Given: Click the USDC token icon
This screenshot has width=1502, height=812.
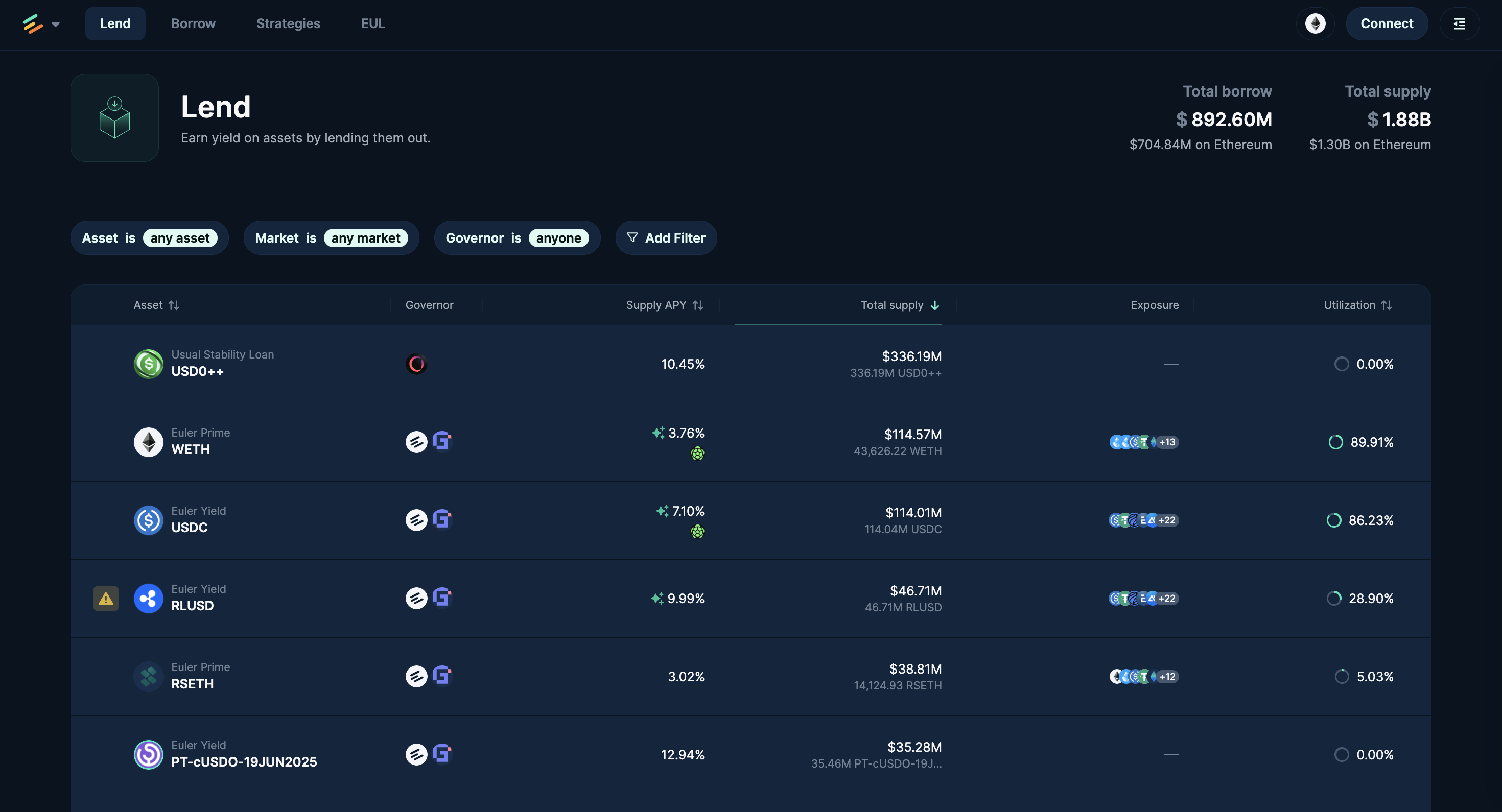Looking at the screenshot, I should [x=149, y=520].
